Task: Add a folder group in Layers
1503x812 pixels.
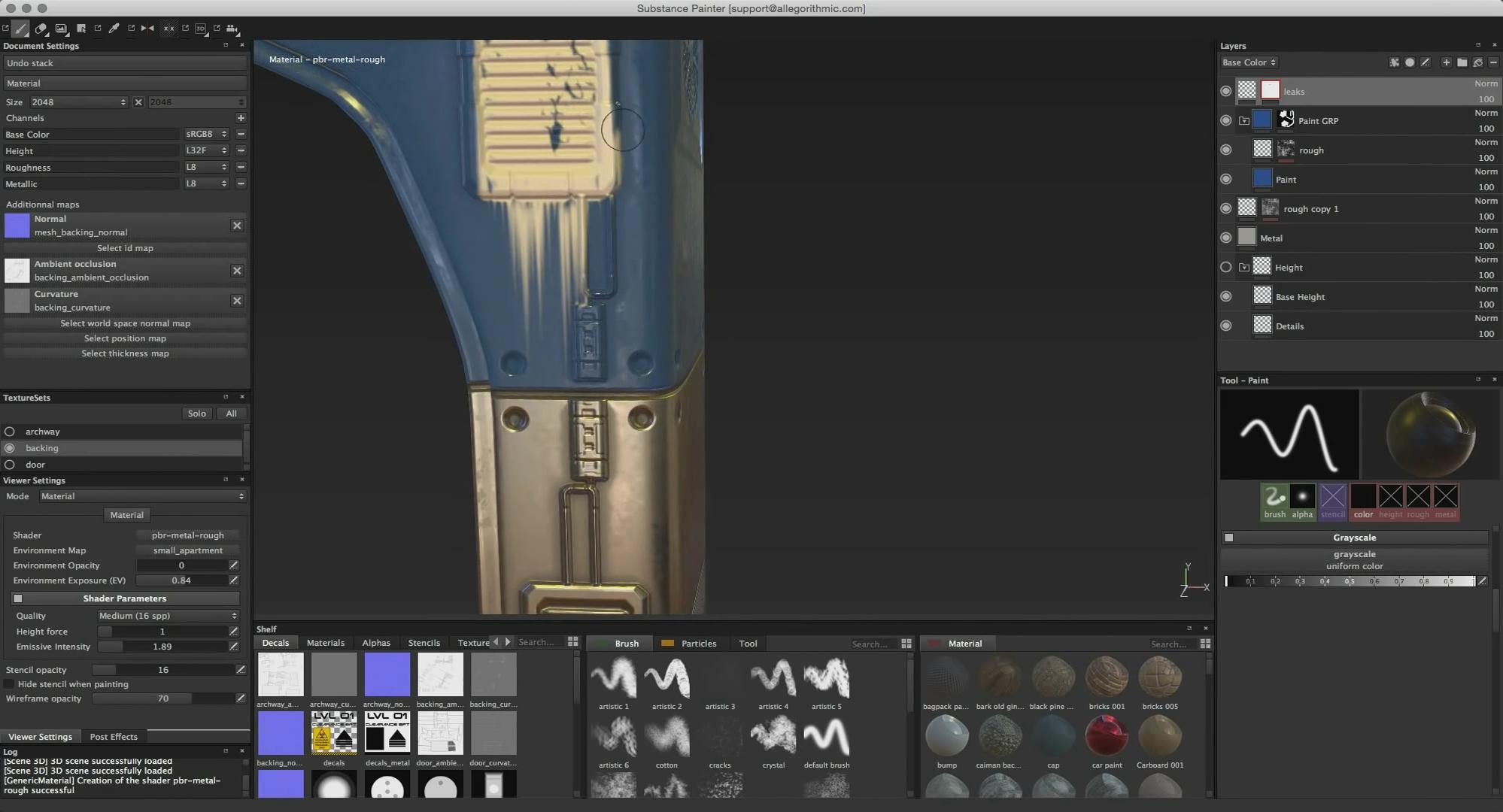Action: pos(1462,62)
